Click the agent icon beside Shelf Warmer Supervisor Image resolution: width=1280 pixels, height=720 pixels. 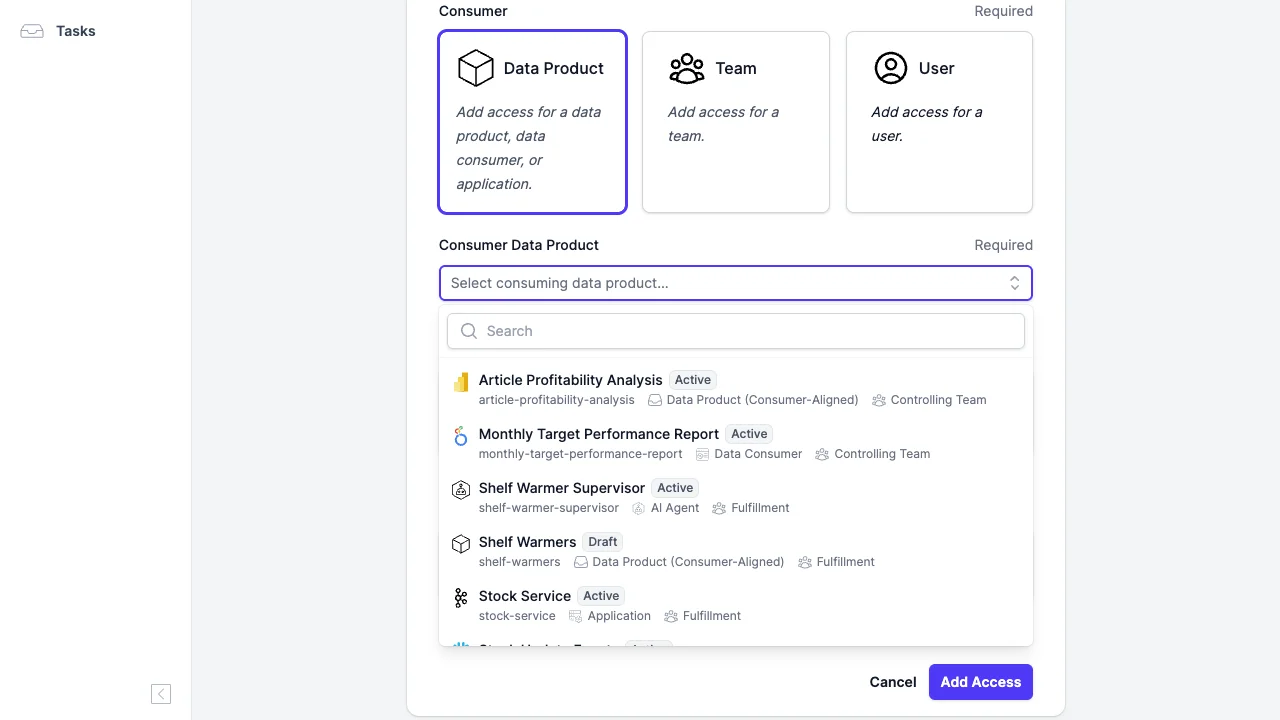coord(461,490)
